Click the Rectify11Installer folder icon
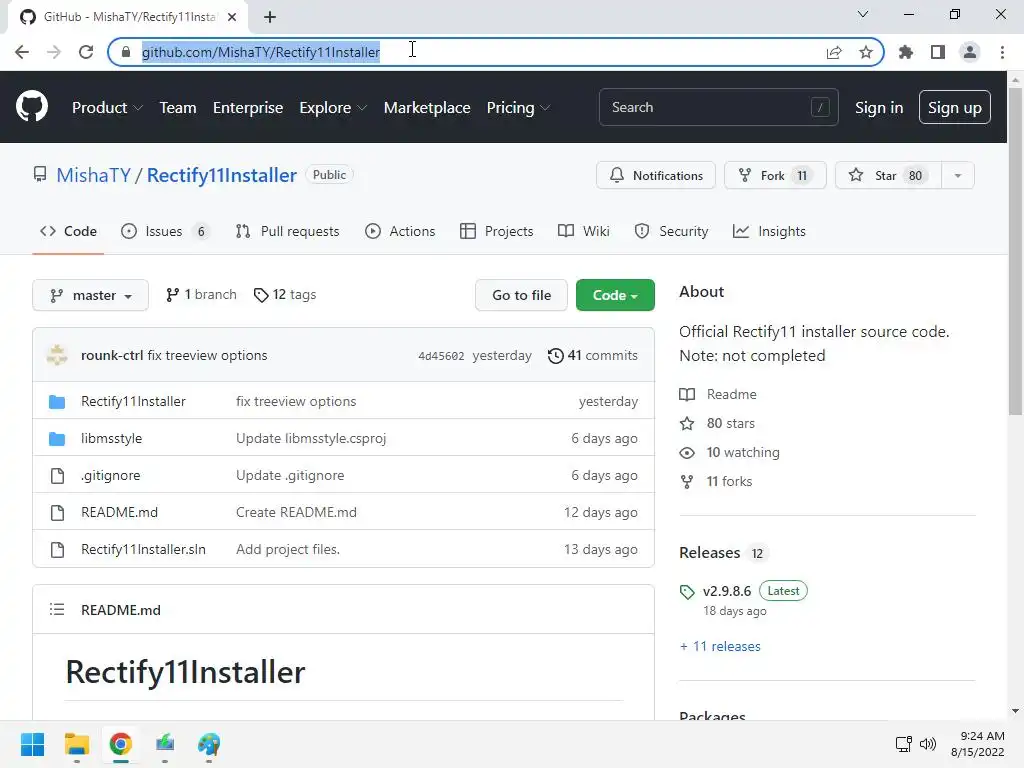Image resolution: width=1024 pixels, height=768 pixels. pyautogui.click(x=57, y=402)
